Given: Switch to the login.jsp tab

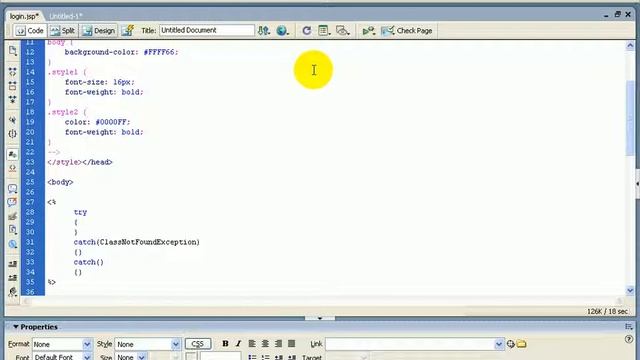Looking at the screenshot, I should (x=24, y=16).
